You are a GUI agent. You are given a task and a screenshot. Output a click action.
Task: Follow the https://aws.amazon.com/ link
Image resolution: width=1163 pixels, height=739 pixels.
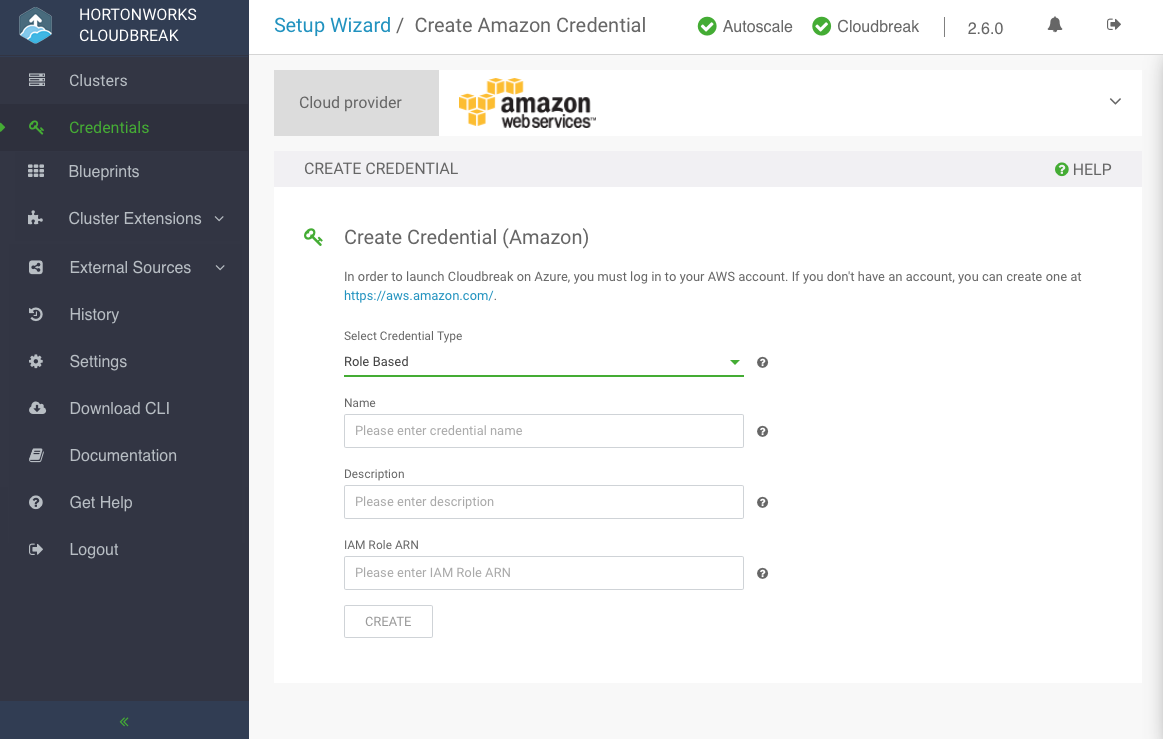pos(419,296)
